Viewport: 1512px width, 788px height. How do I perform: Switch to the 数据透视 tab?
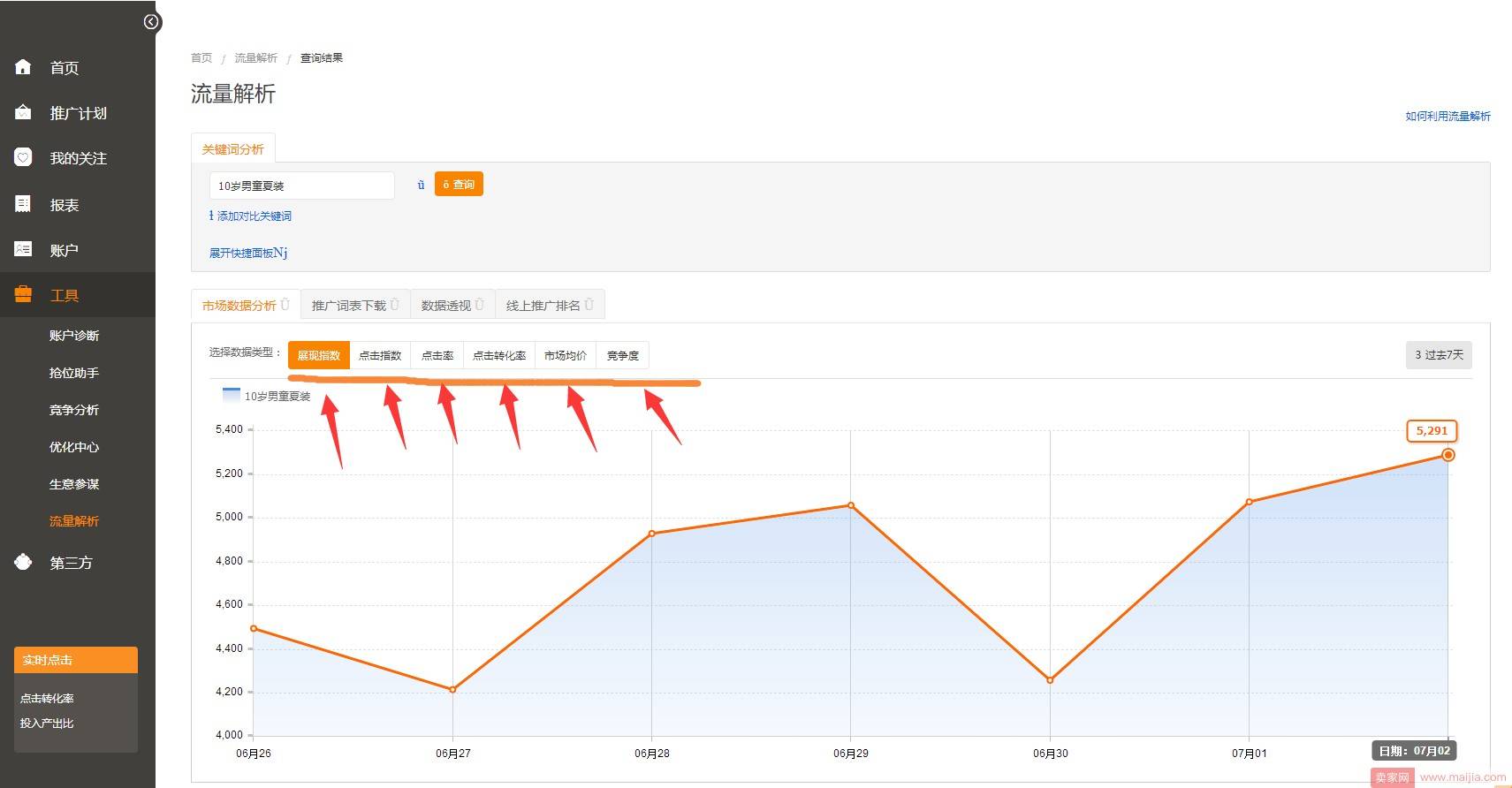pos(452,305)
